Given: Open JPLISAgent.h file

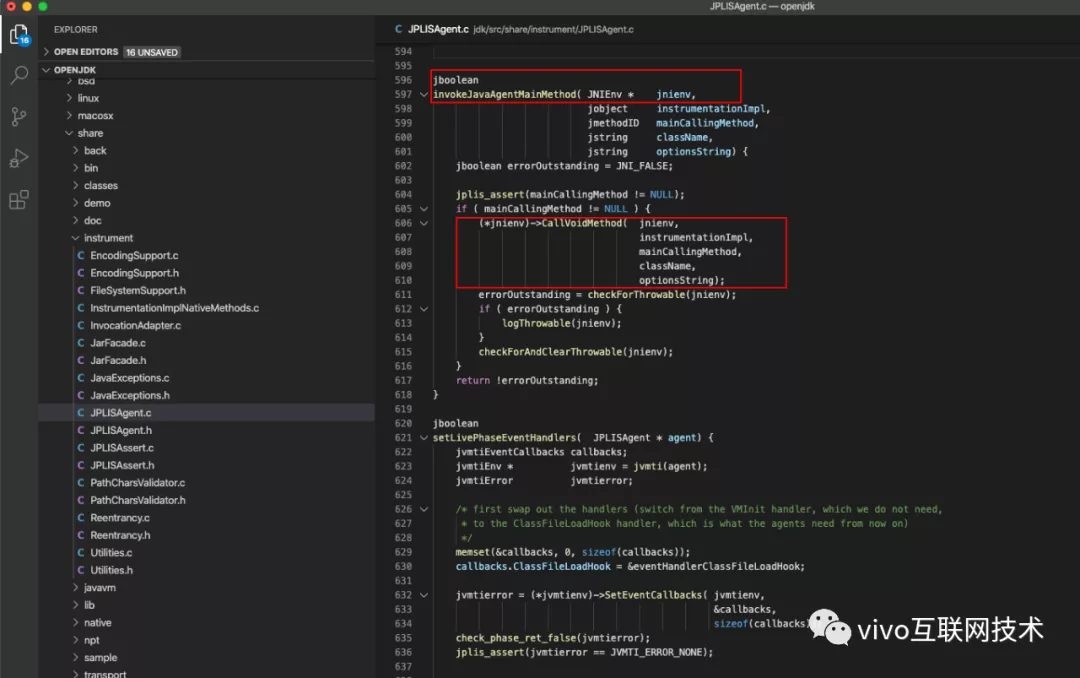Looking at the screenshot, I should pyautogui.click(x=121, y=431).
